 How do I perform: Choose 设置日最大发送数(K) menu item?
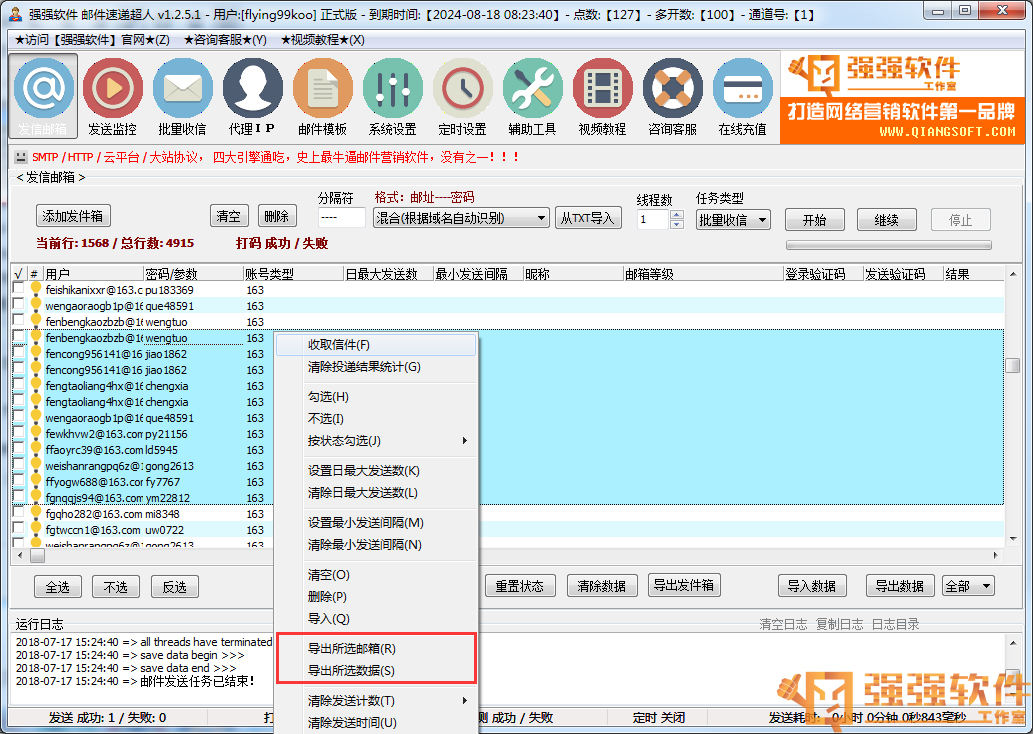click(x=376, y=470)
